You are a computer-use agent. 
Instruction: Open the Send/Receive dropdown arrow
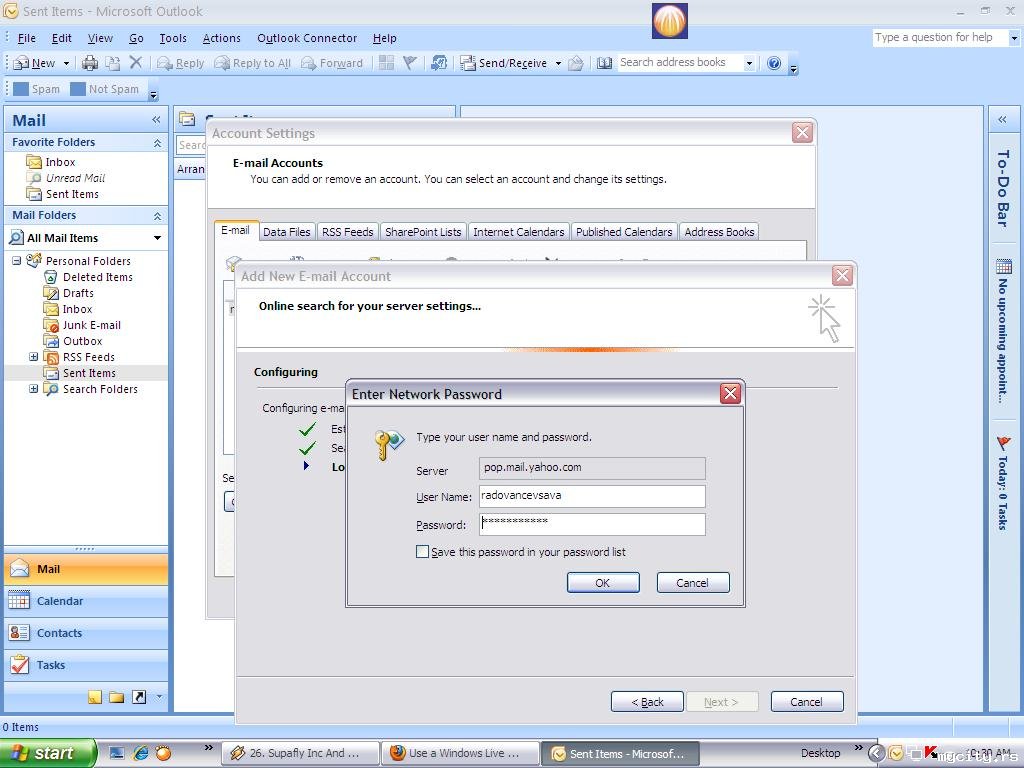point(558,63)
